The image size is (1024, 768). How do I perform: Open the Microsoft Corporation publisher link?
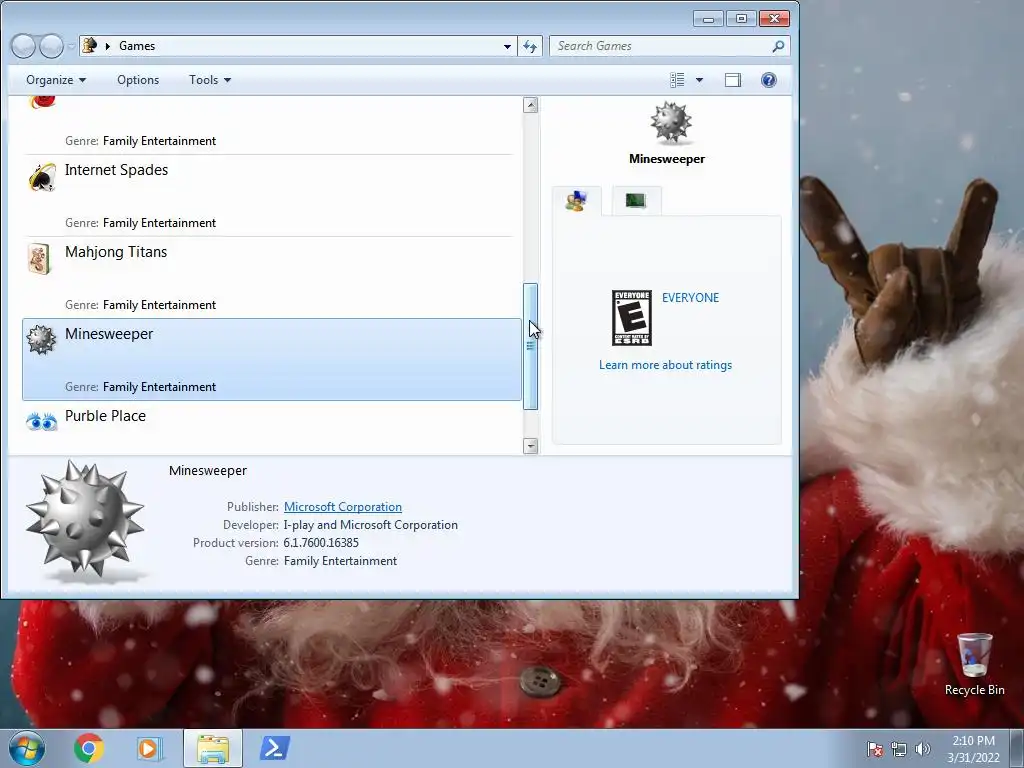click(x=343, y=507)
